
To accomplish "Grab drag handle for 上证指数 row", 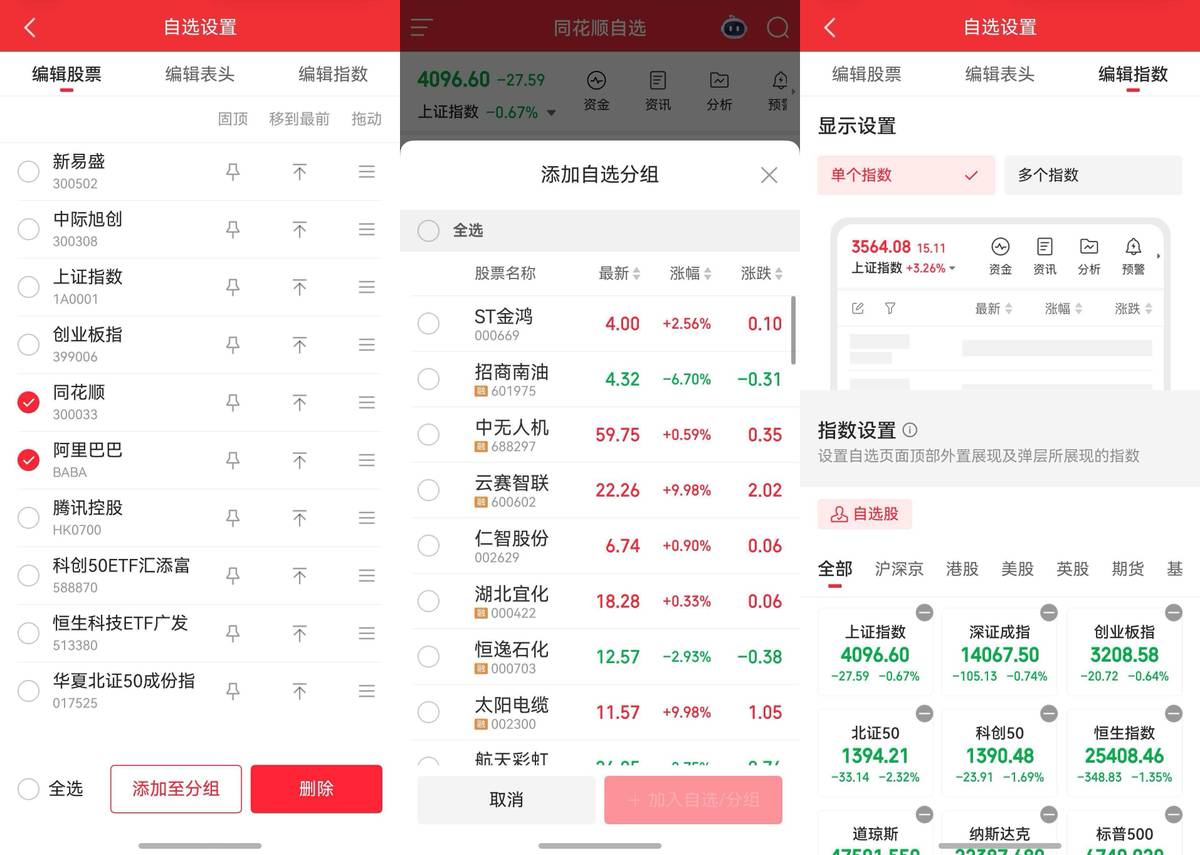I will coord(367,287).
